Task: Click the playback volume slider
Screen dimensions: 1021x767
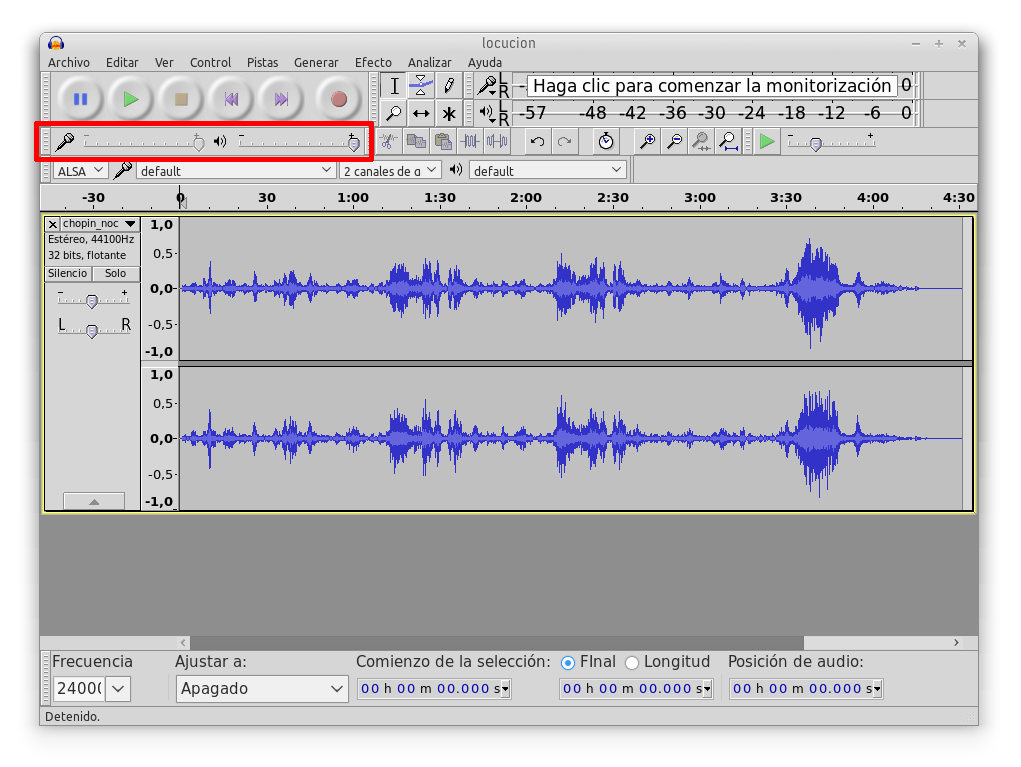Action: coord(299,141)
